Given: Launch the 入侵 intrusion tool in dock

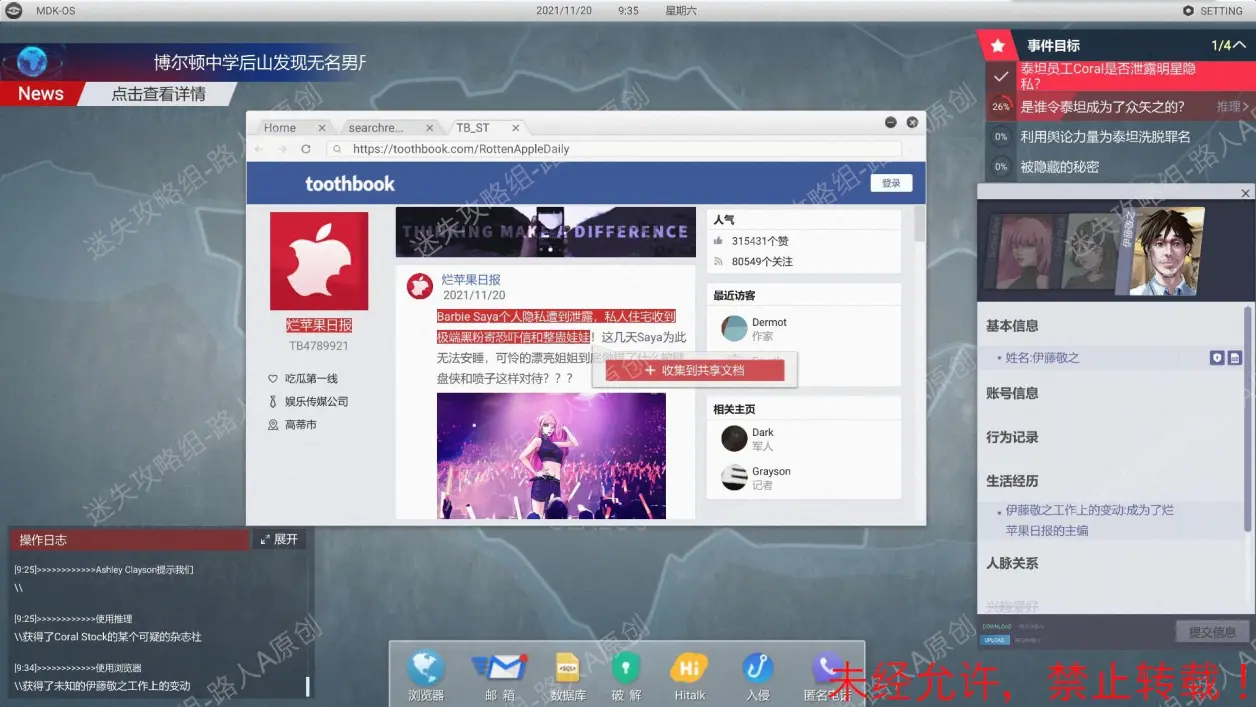Looking at the screenshot, I should pyautogui.click(x=758, y=668).
